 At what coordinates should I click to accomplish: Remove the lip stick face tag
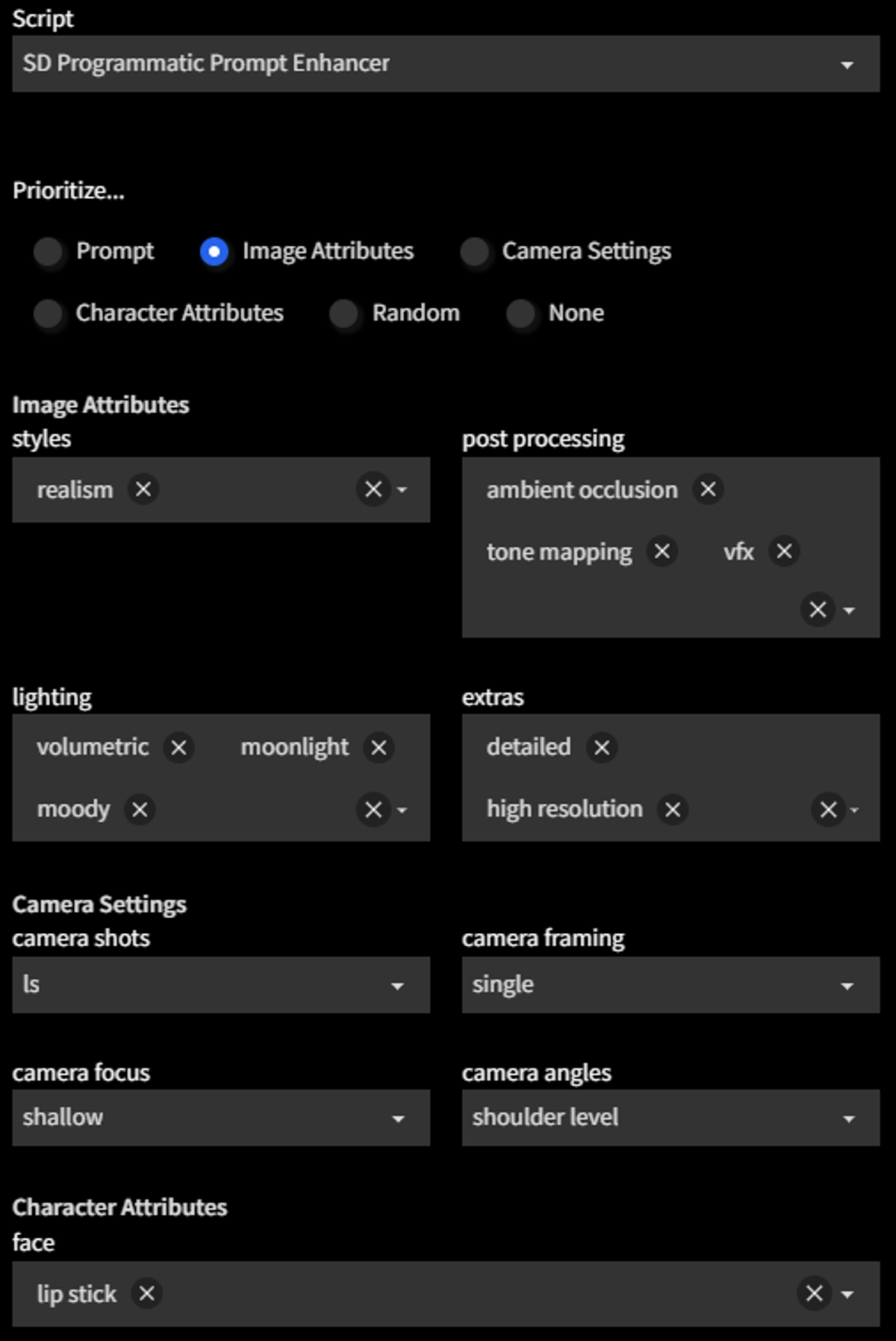pos(146,1294)
